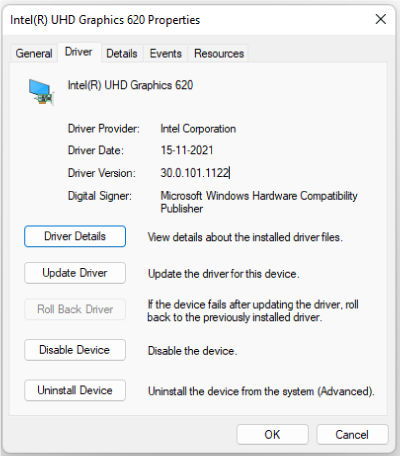
Task: Click the Update Driver button
Action: click(75, 273)
